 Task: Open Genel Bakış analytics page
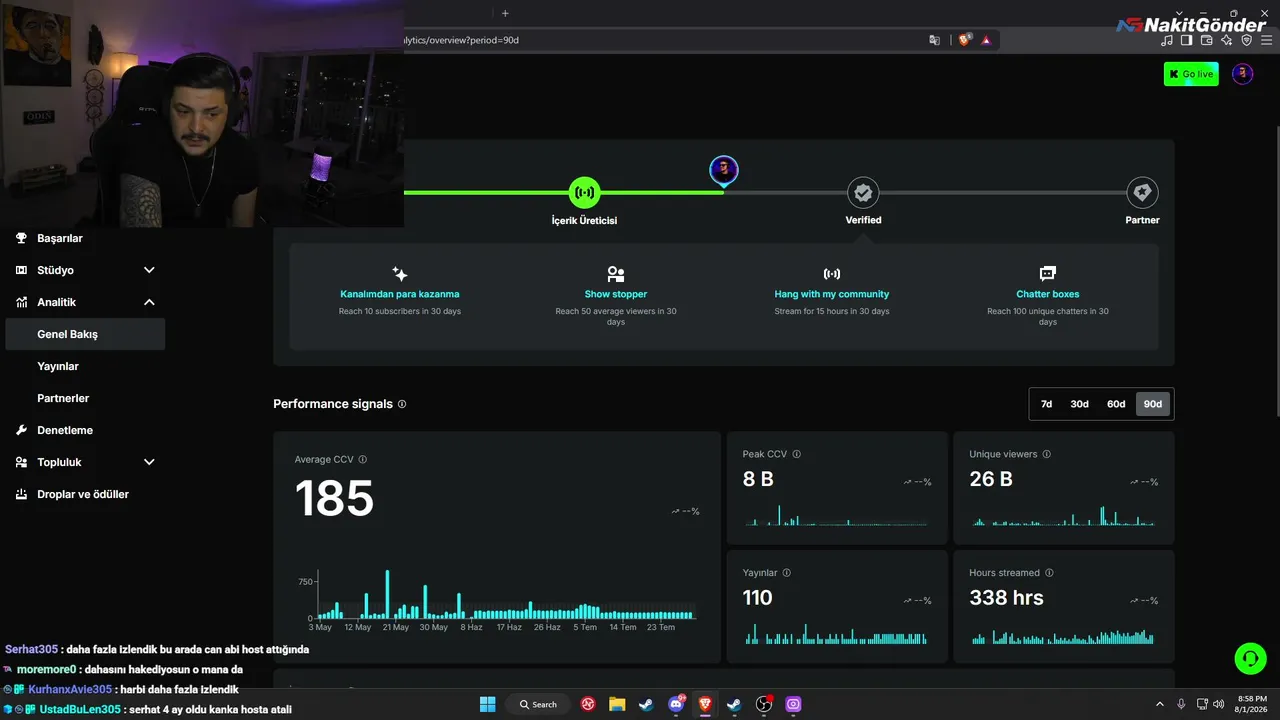click(85, 334)
